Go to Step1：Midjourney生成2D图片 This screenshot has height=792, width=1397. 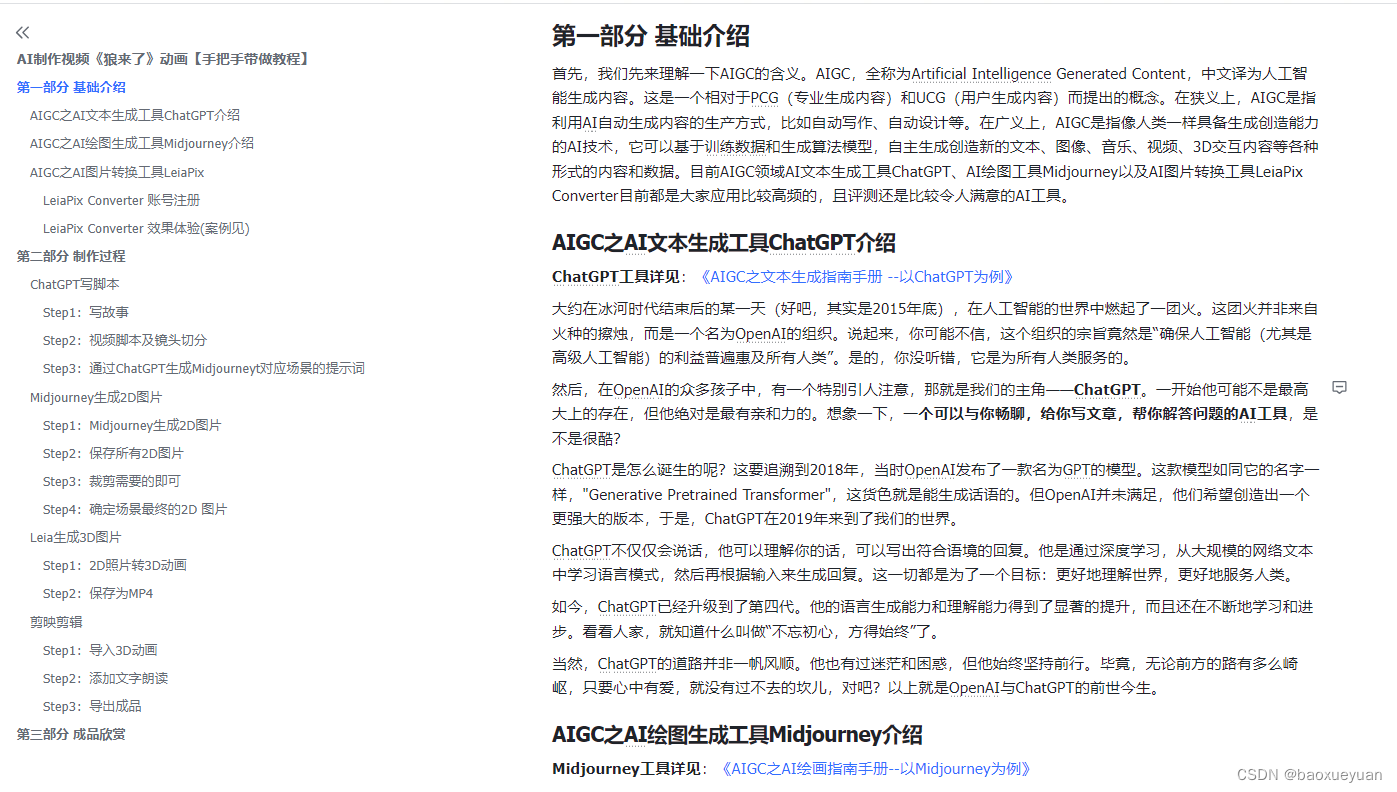click(x=132, y=425)
